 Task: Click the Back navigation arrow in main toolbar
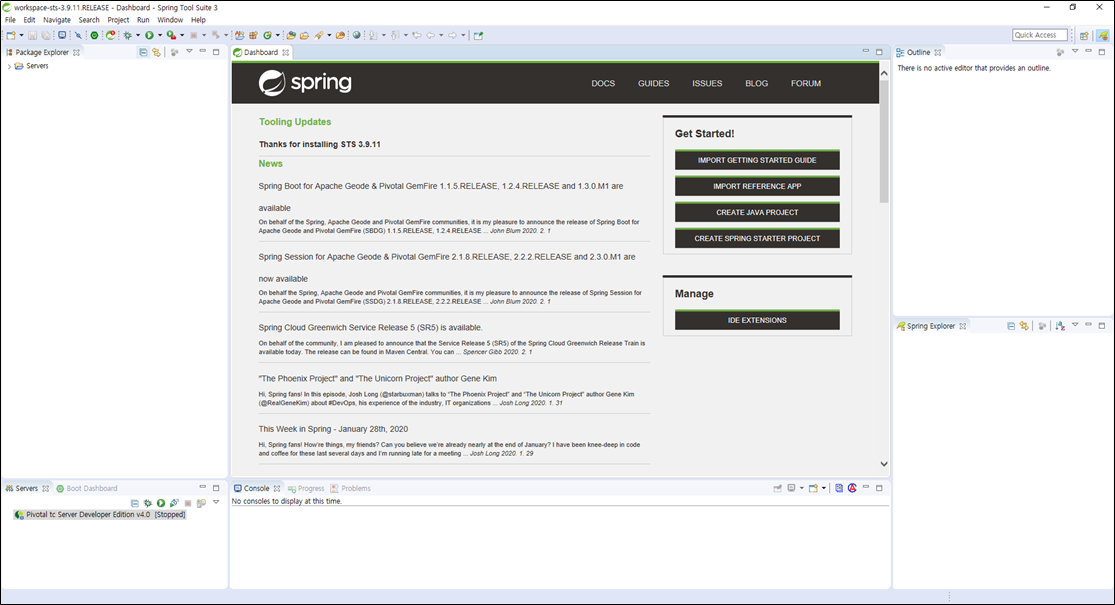tap(431, 35)
